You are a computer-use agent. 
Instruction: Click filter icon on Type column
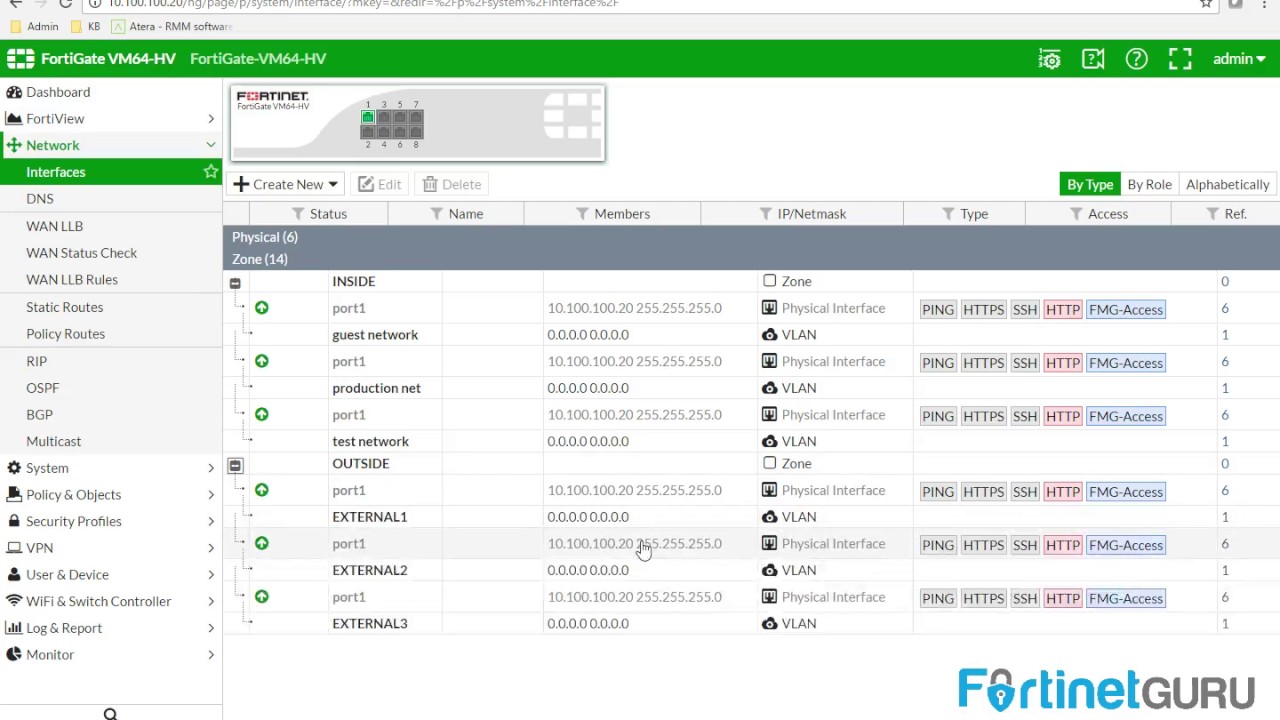948,214
